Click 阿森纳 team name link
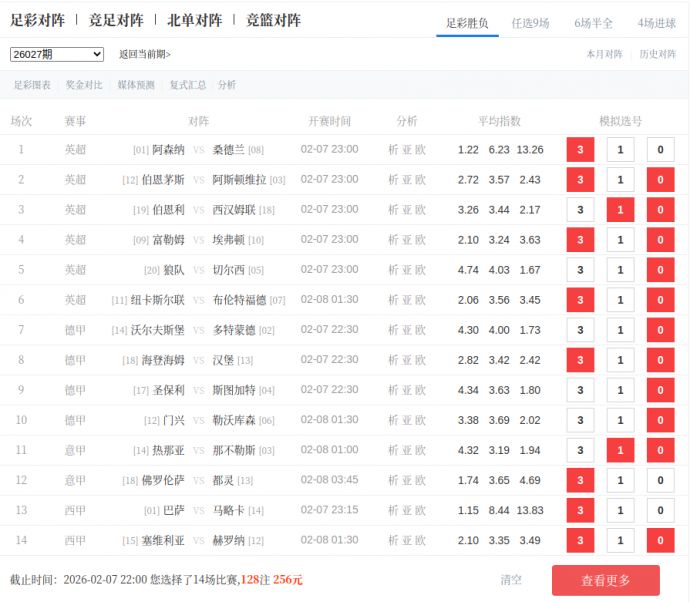The image size is (690, 602). click(x=168, y=150)
